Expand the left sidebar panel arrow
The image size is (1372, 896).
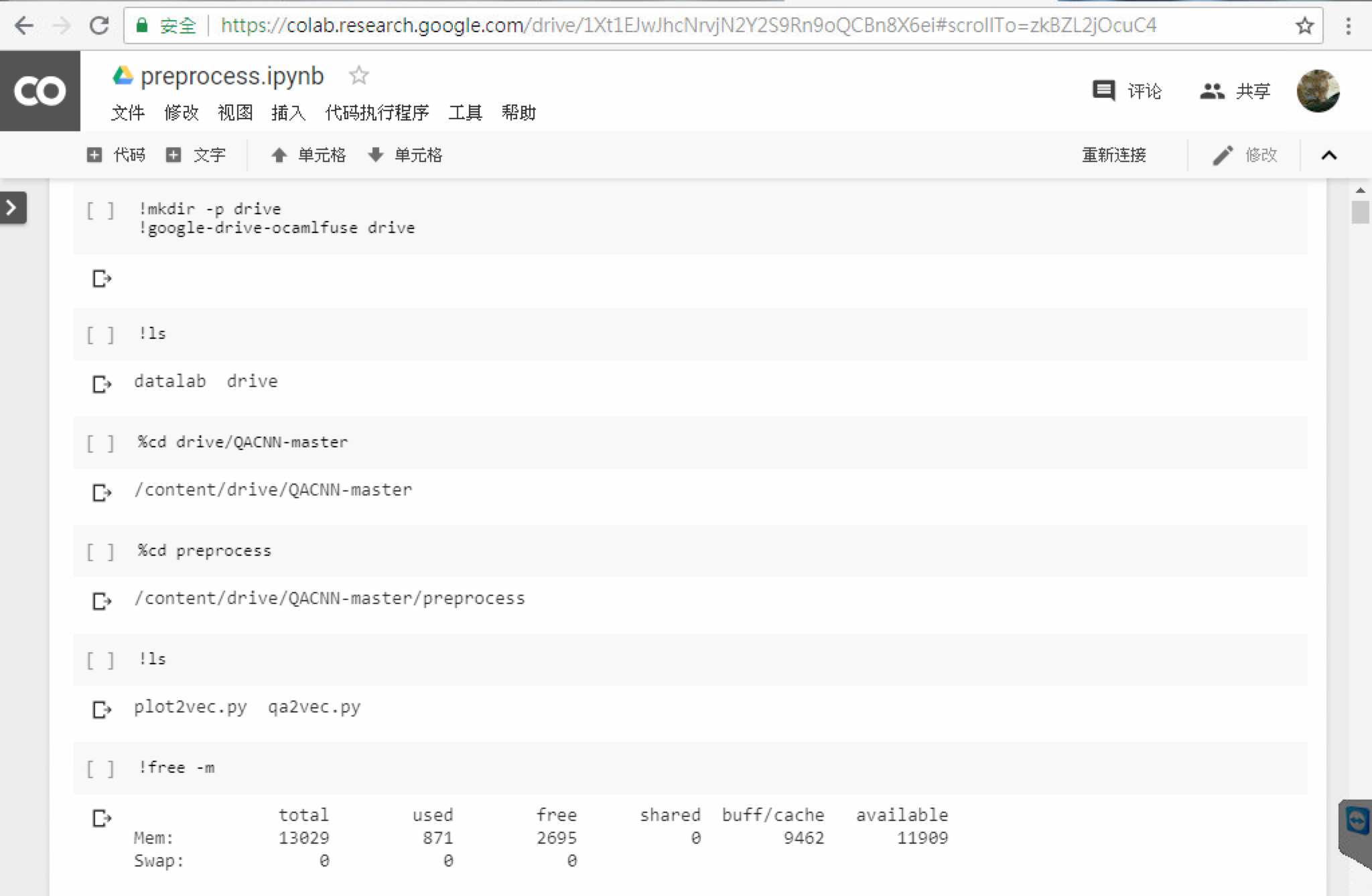pos(12,208)
